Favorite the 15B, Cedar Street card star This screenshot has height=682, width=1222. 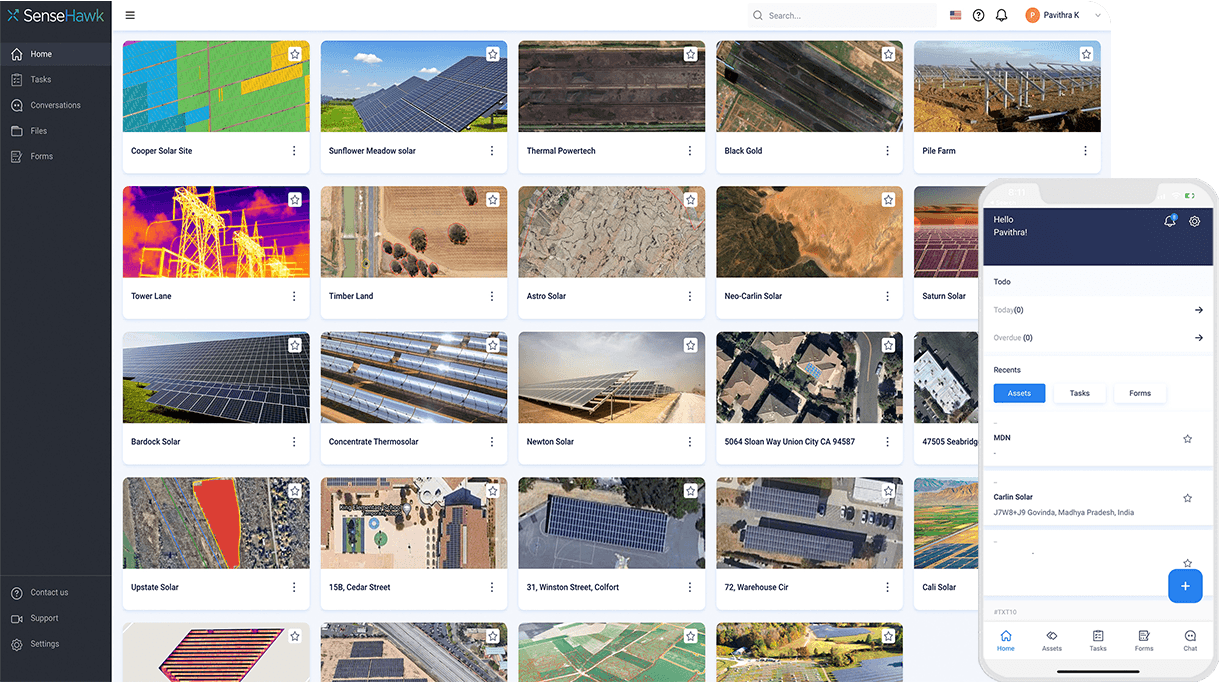(493, 491)
